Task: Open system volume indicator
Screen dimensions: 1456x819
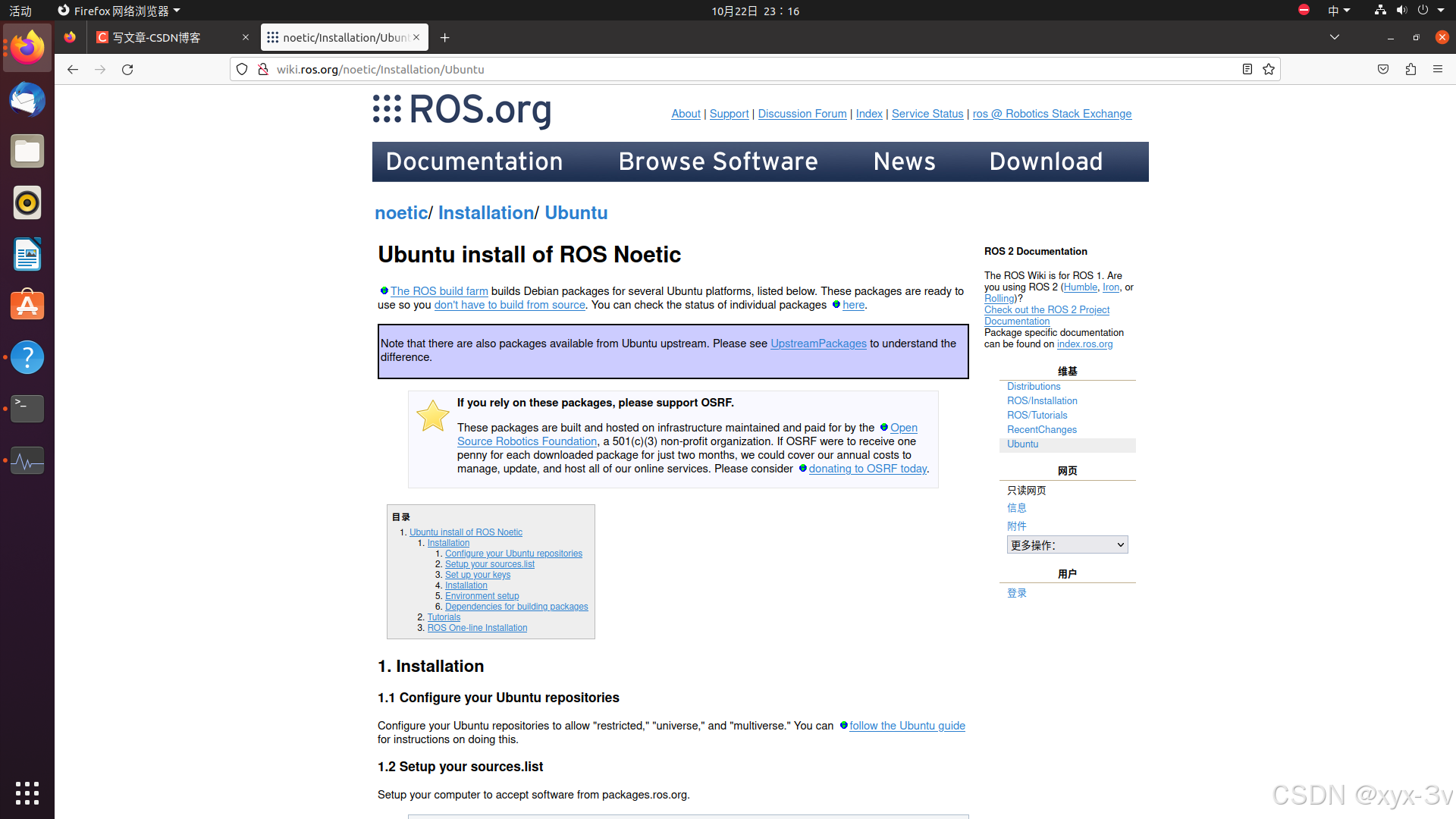Action: [1401, 11]
